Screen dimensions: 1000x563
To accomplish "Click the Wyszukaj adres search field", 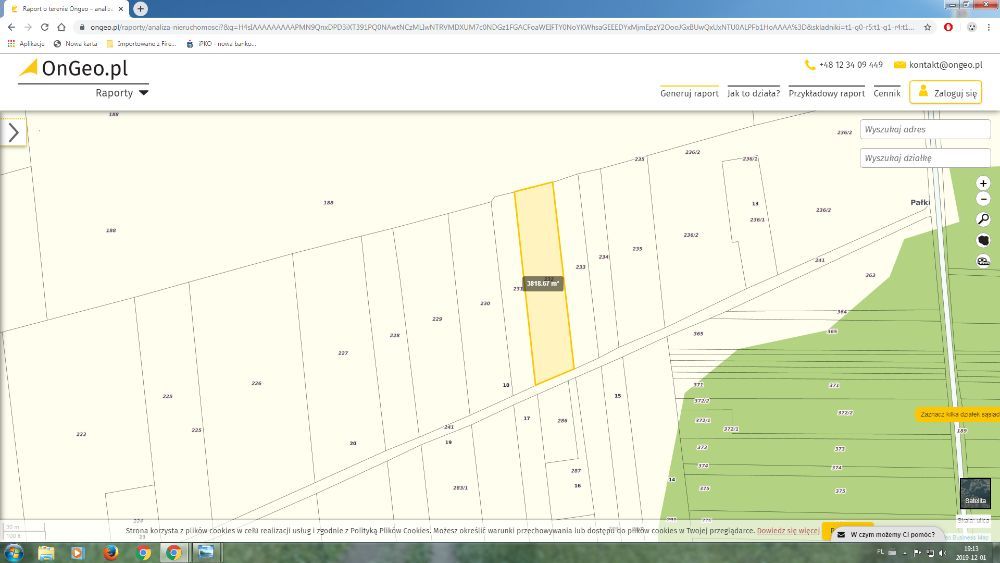I will coord(924,129).
